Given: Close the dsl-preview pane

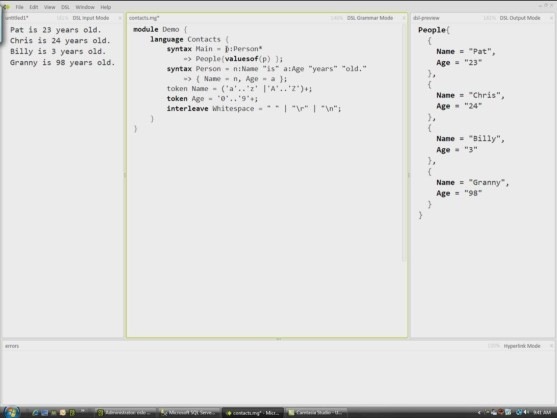Looking at the screenshot, I should [x=551, y=18].
